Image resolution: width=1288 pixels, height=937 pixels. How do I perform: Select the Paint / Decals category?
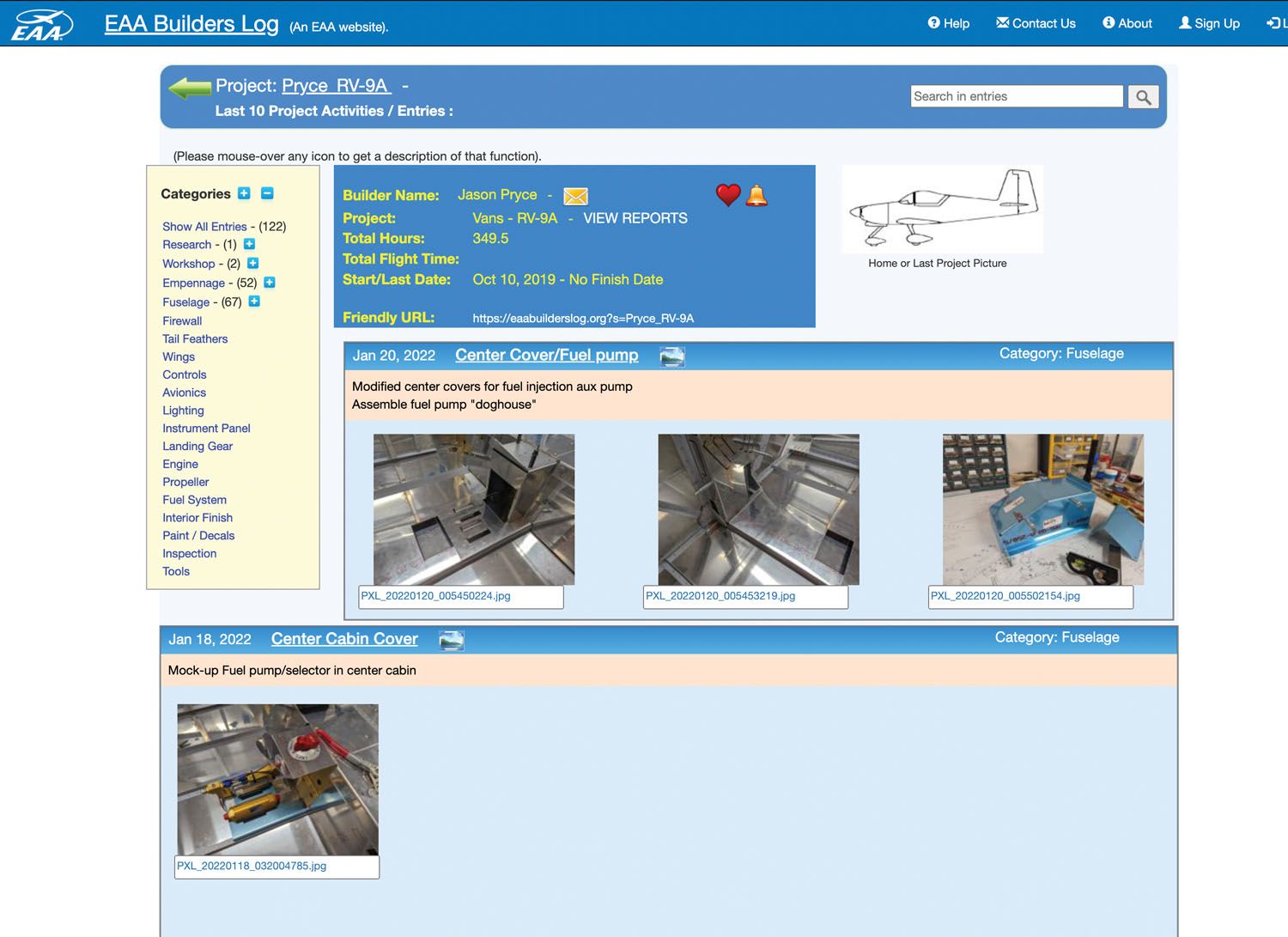tap(198, 536)
